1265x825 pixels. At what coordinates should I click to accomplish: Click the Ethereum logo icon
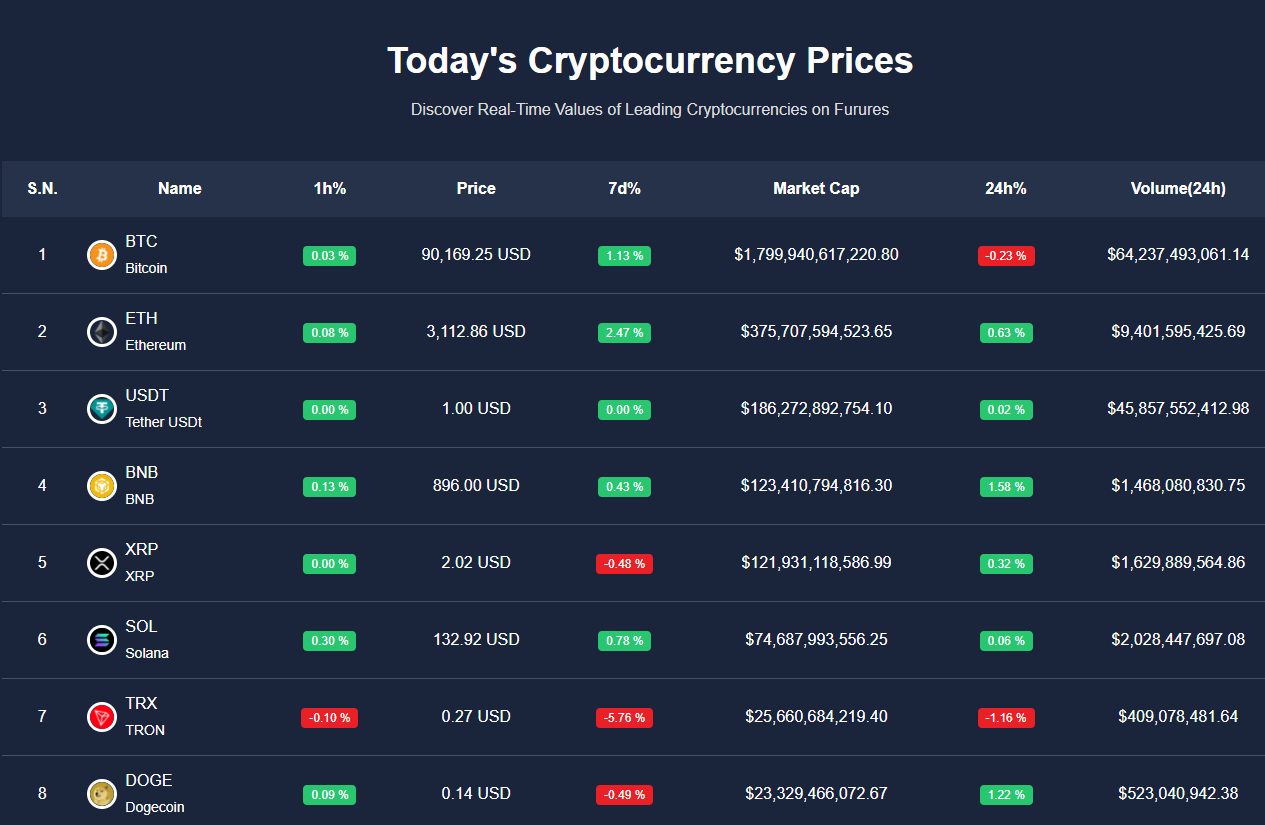pyautogui.click(x=102, y=332)
